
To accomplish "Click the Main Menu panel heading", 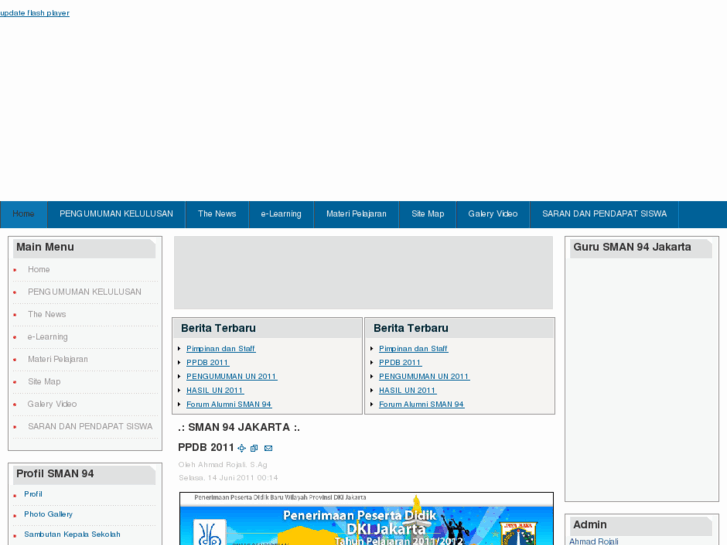I will (x=45, y=247).
